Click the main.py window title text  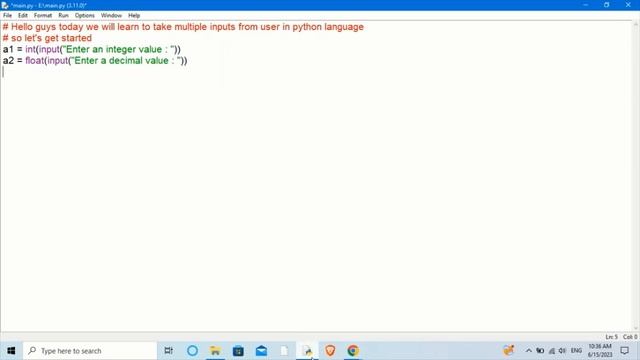click(49, 6)
